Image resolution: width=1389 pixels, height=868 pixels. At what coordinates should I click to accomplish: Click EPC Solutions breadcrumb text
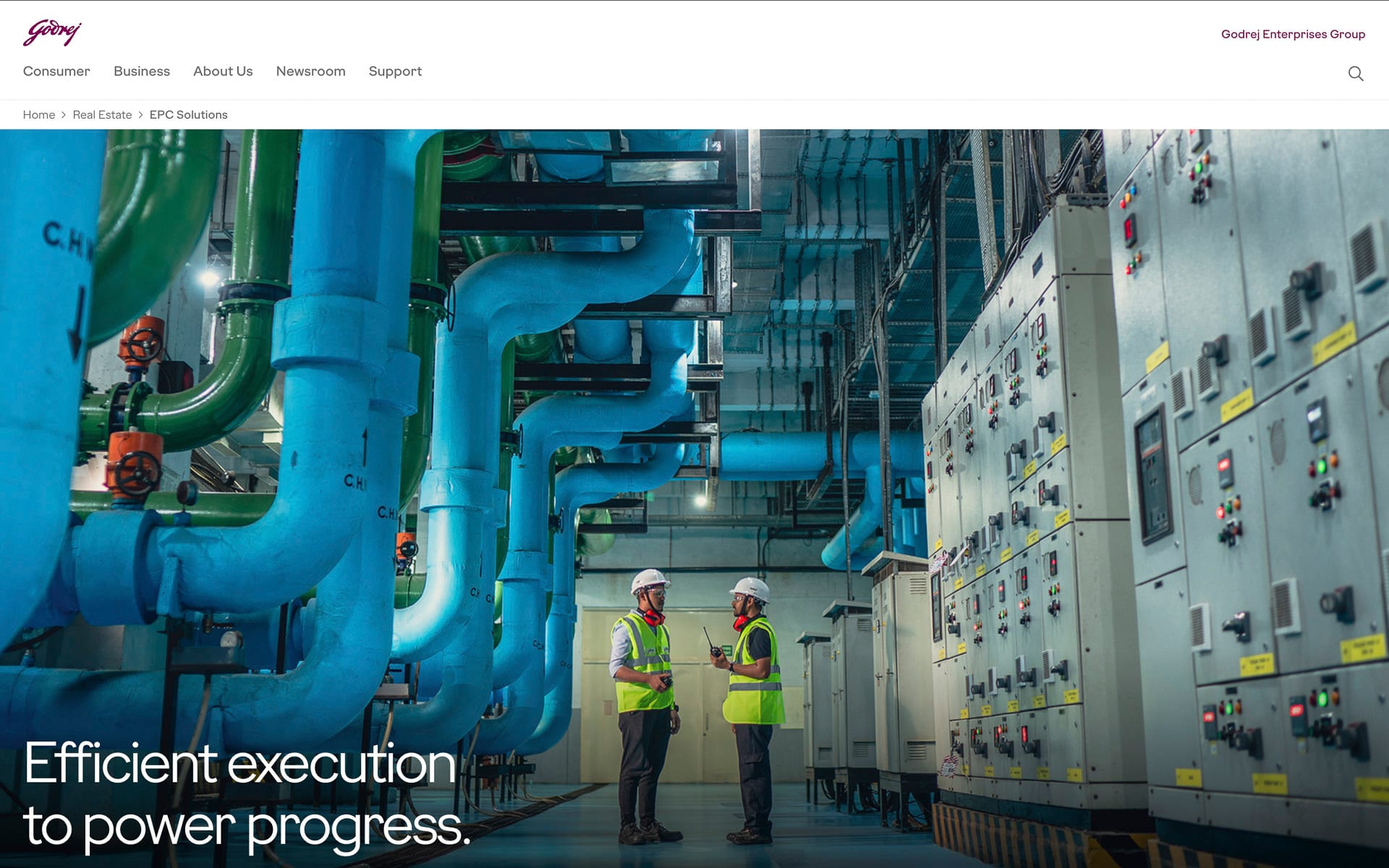pyautogui.click(x=188, y=115)
